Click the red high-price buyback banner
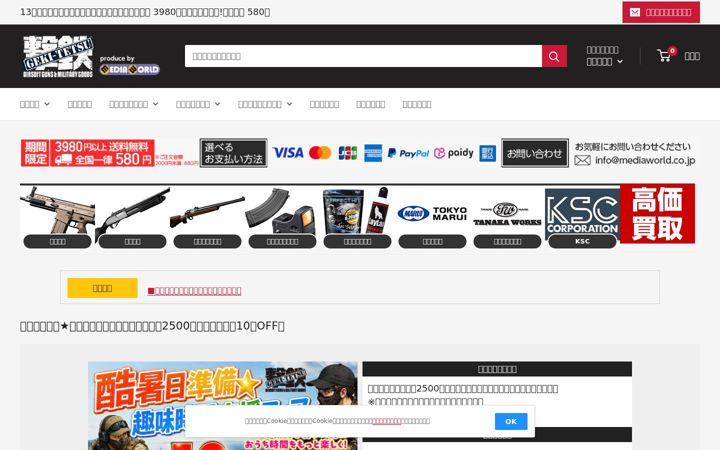This screenshot has width=720, height=450. [x=657, y=214]
